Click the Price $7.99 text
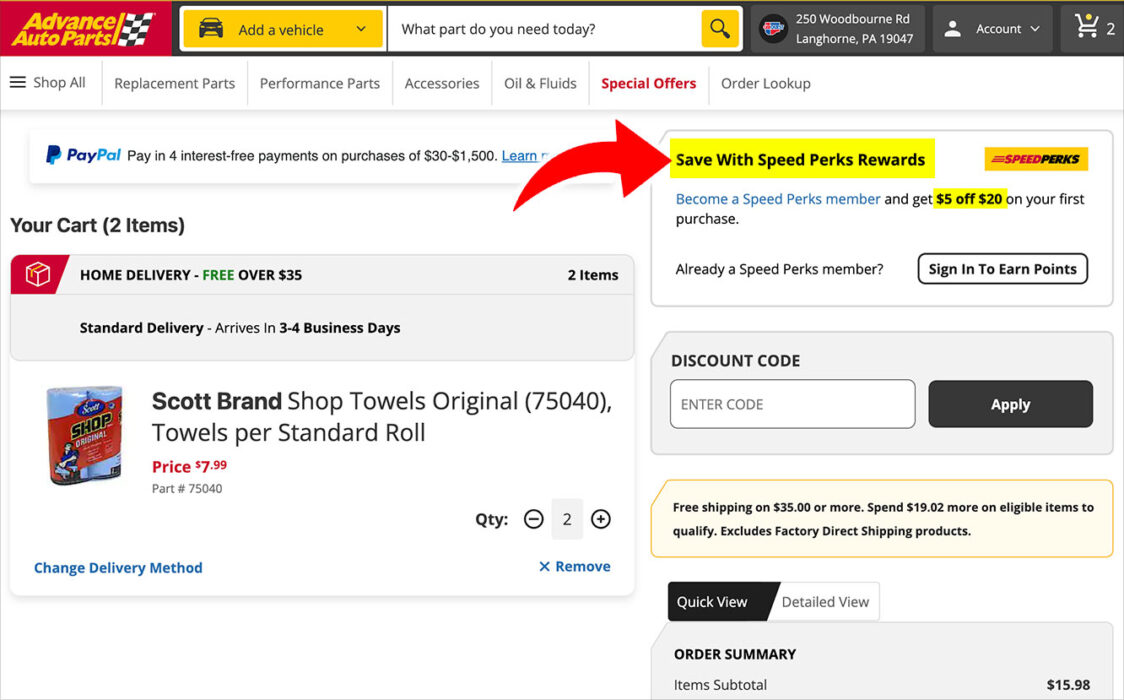The image size is (1124, 700). click(x=189, y=466)
